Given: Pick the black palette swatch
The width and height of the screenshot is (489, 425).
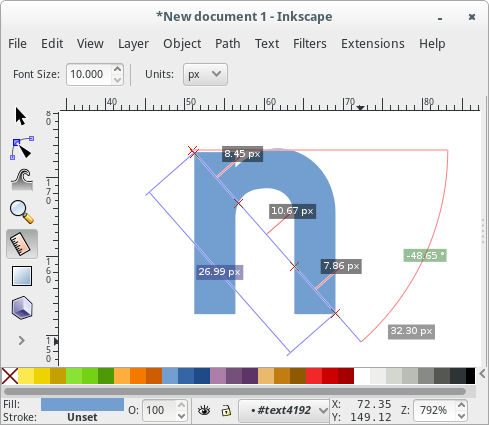Looking at the screenshot, I should pyautogui.click(x=470, y=376).
